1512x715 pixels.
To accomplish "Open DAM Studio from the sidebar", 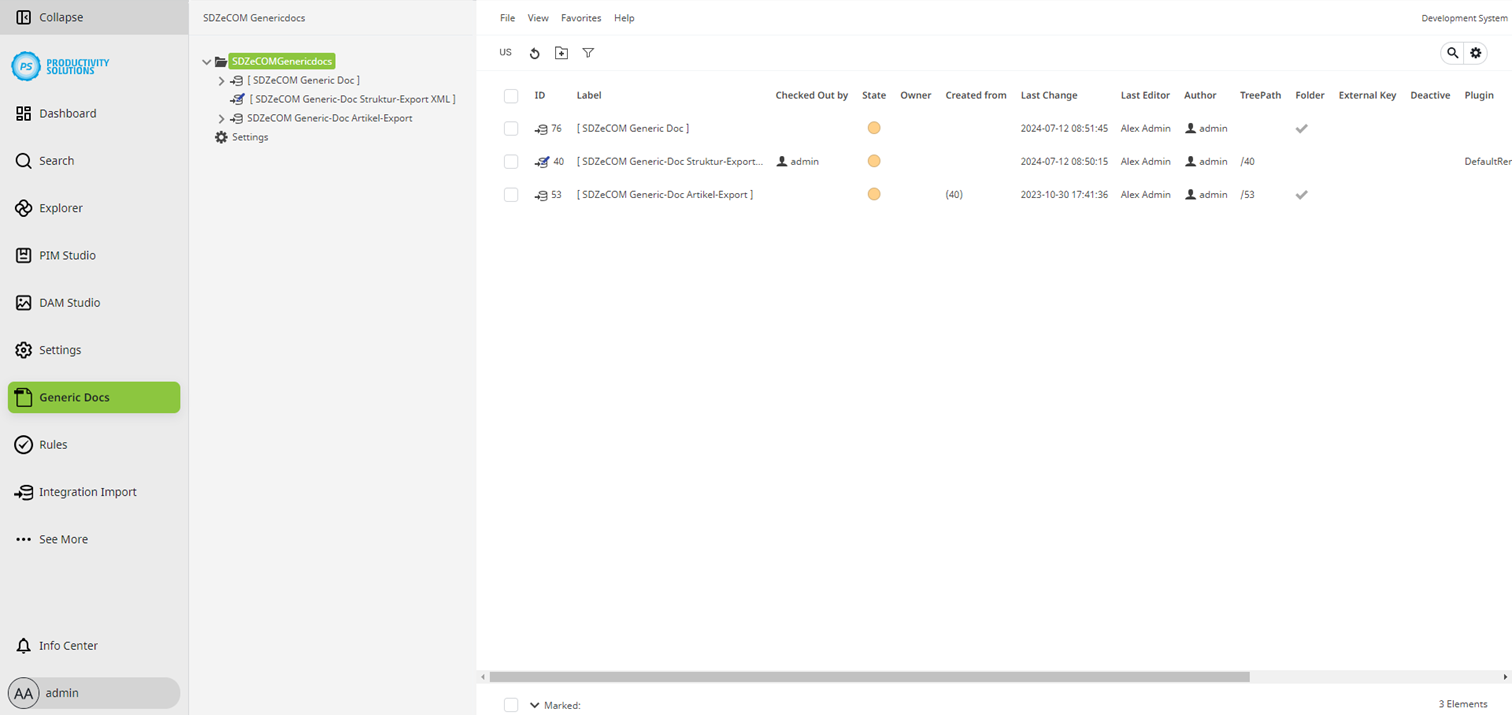I will tap(69, 302).
